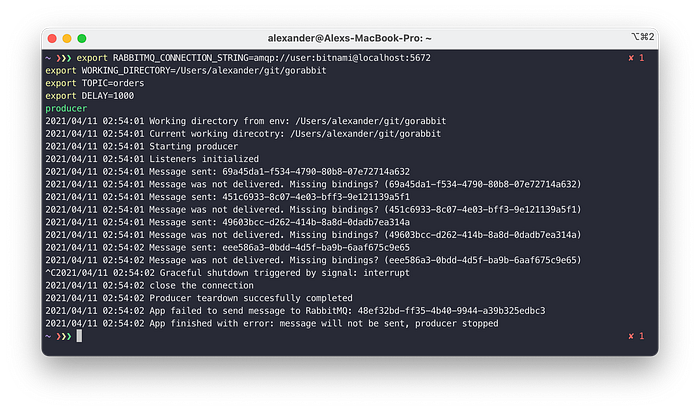Screen dimensions: 700x411
Task: Click the WORKING_DIRECTORY export line
Action: 186,71
